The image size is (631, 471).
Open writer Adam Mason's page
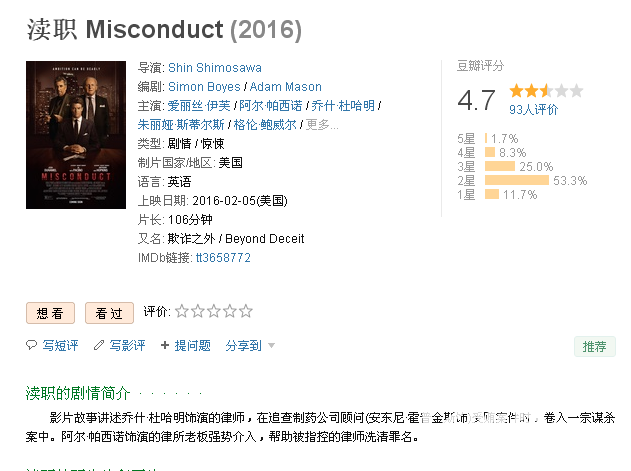pos(286,87)
